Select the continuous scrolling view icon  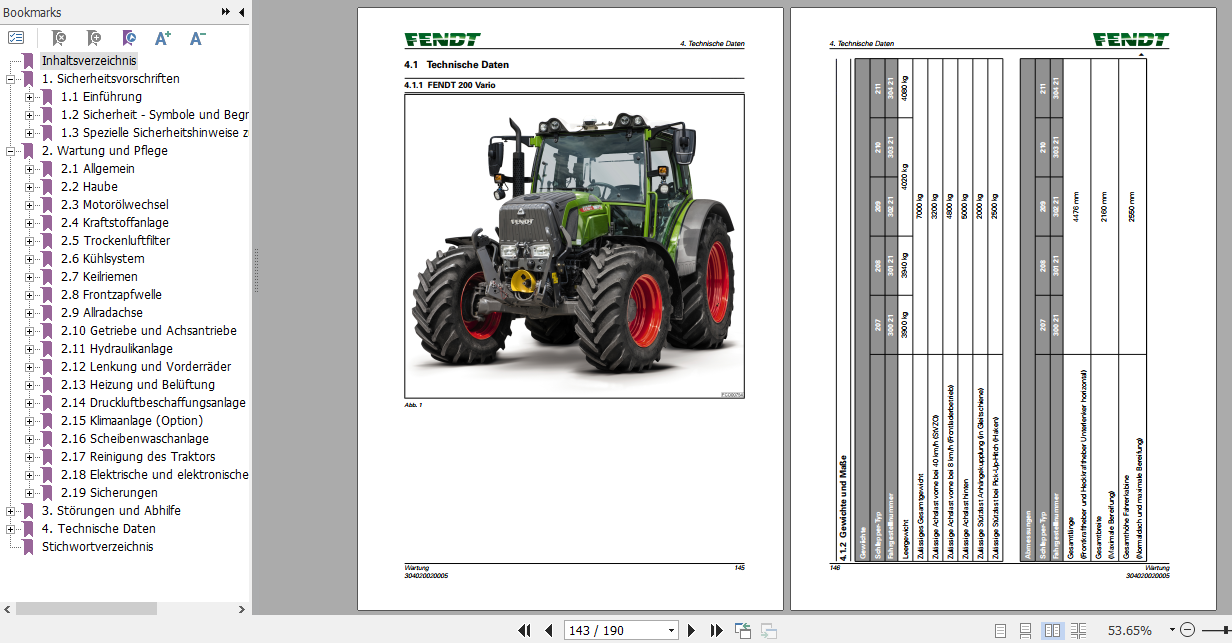tap(1025, 630)
